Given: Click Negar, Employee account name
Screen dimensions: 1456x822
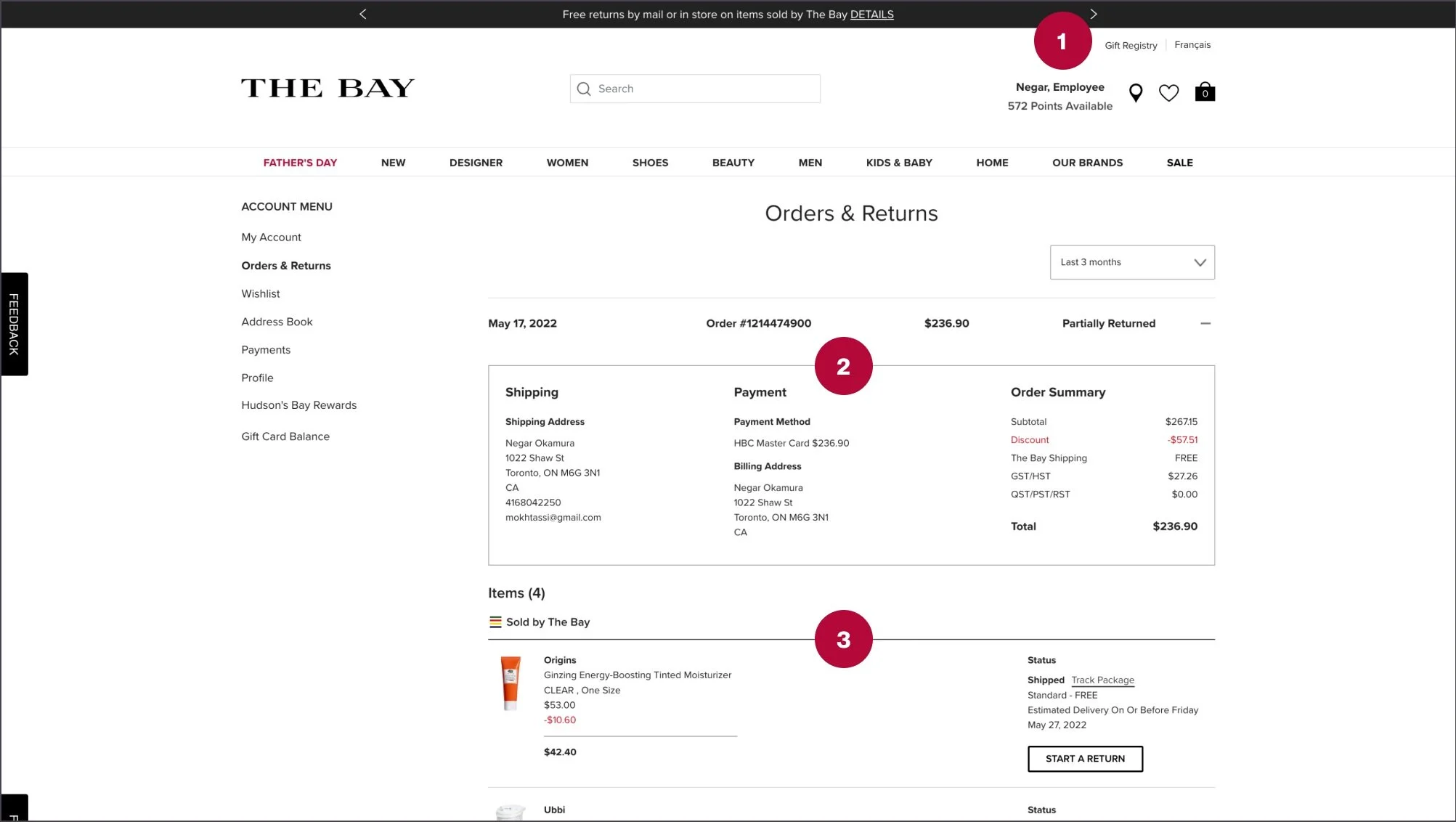Looking at the screenshot, I should 1060,87.
